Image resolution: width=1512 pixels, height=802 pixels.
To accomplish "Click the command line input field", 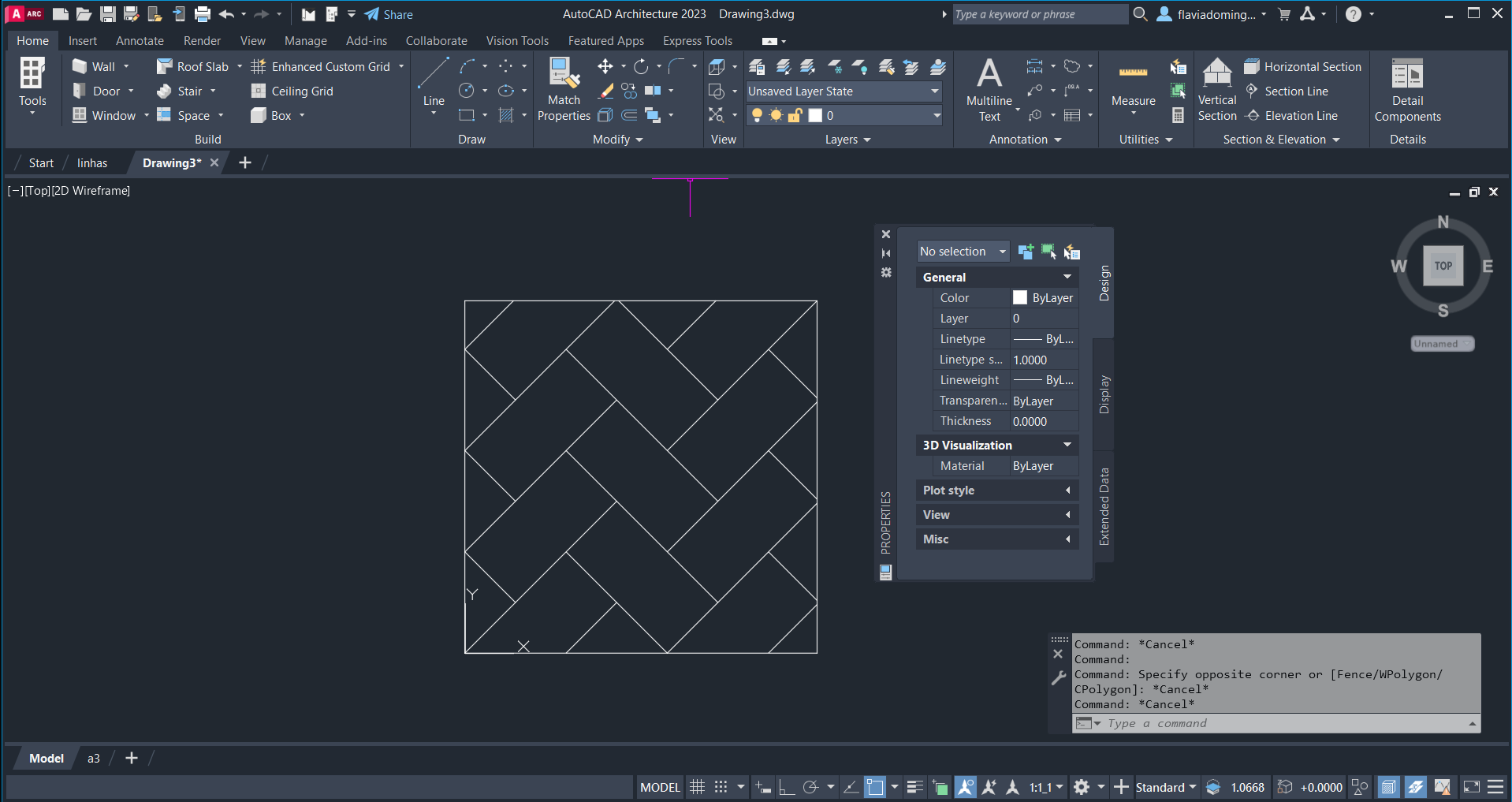I will [x=1277, y=723].
